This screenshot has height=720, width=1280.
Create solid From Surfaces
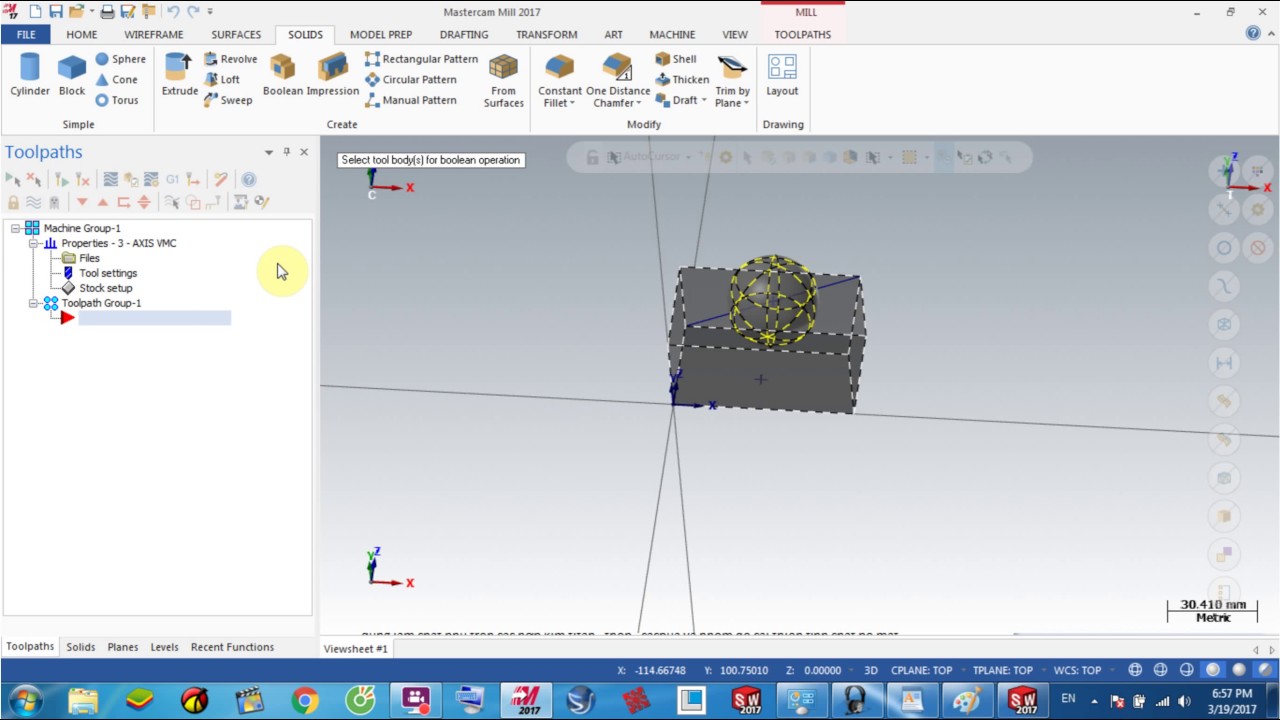503,80
